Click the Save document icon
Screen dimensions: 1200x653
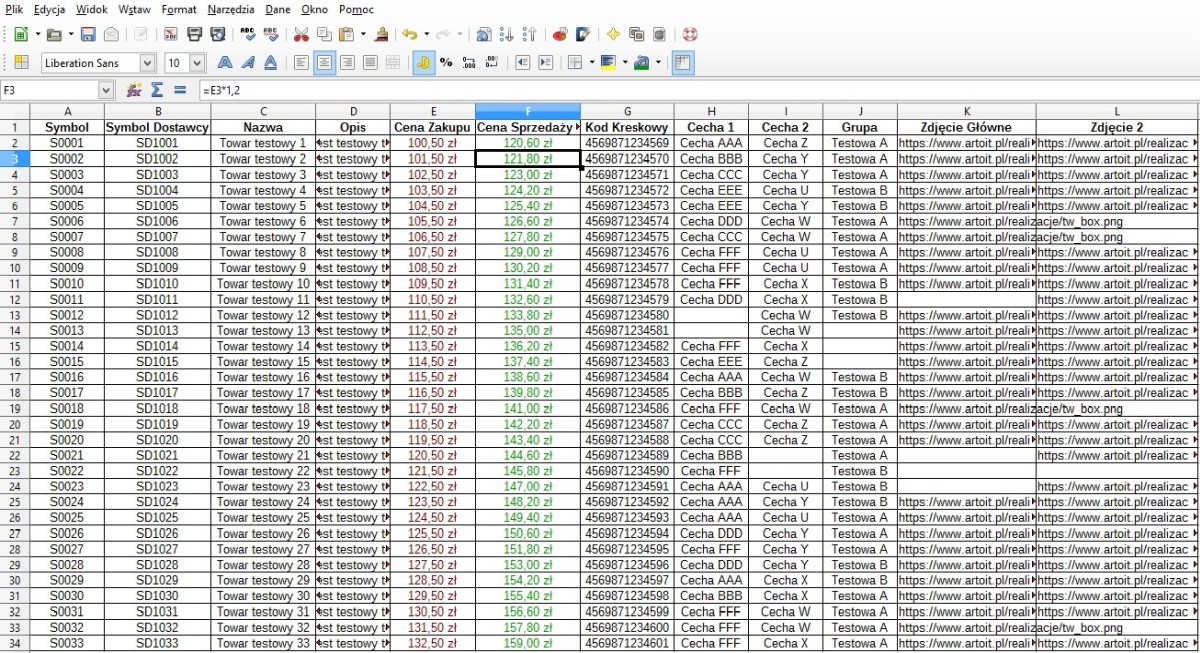[88, 34]
